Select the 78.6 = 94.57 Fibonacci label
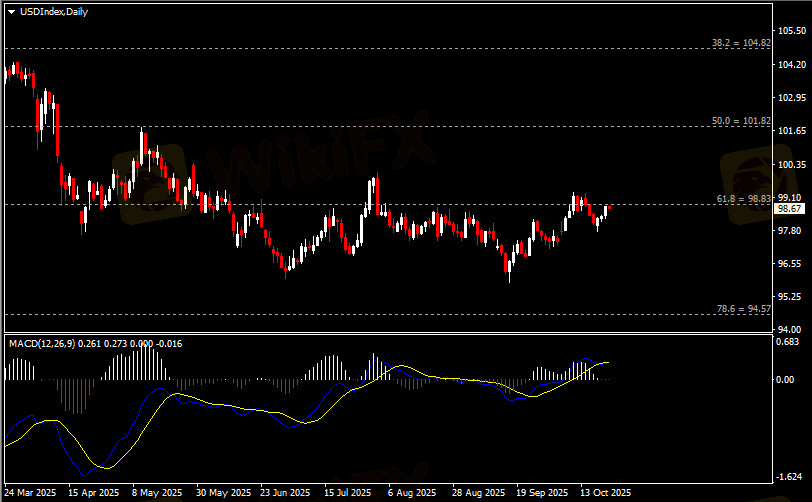The image size is (812, 502). click(744, 309)
